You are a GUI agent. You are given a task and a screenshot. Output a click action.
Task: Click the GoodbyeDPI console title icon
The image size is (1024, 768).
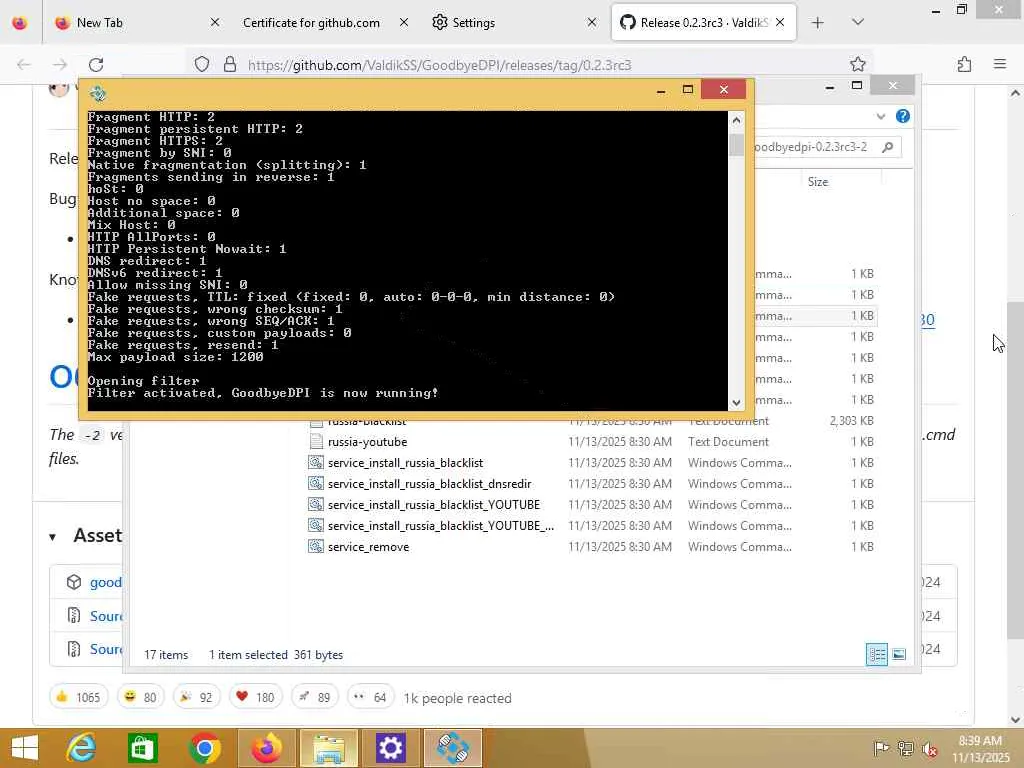tap(98, 93)
